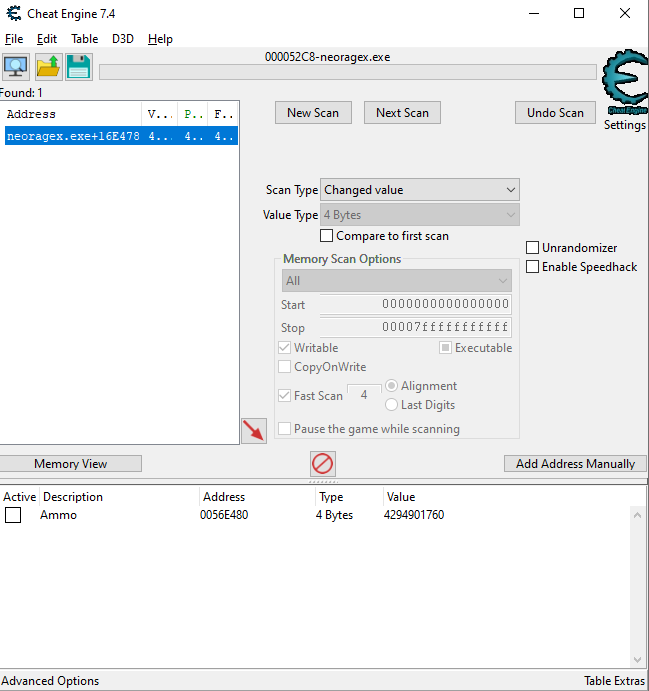Click the Next Scan button

(x=402, y=113)
